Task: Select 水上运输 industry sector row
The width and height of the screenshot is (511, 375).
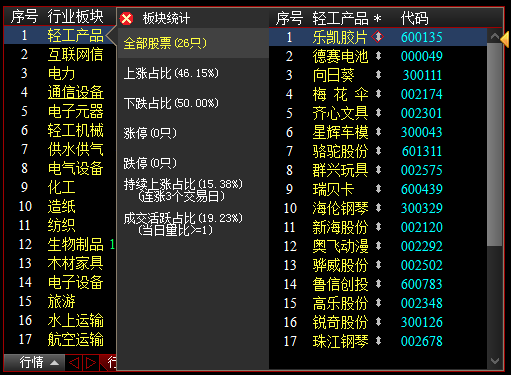Action: point(60,320)
